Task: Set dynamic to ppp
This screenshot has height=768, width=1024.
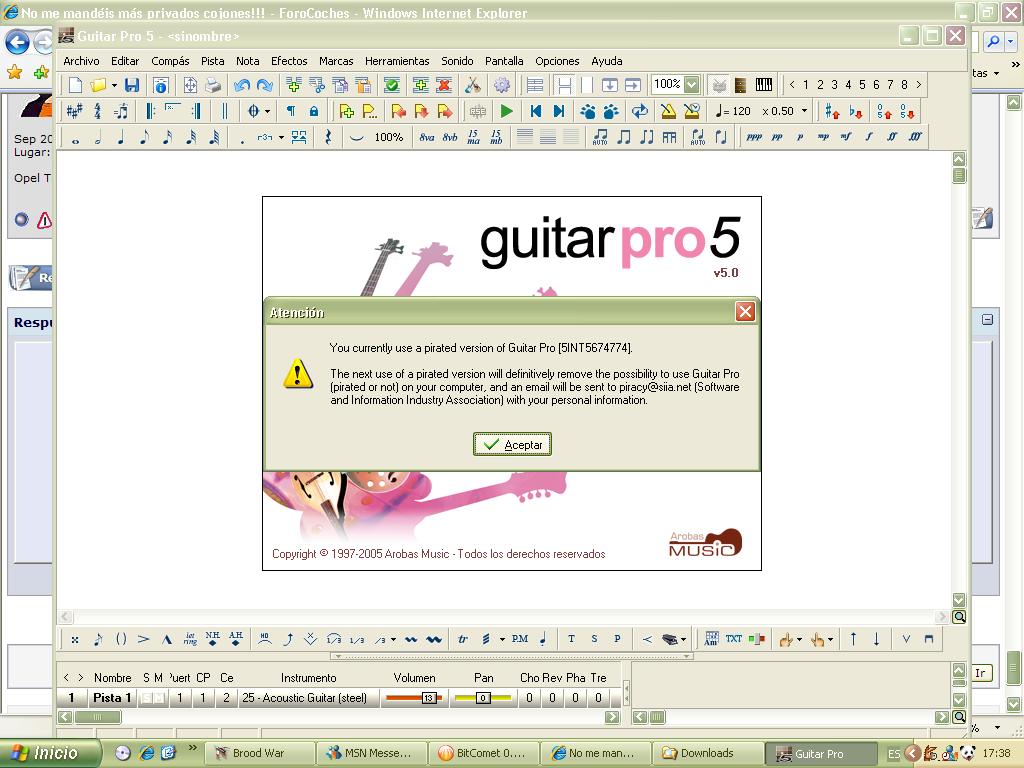Action: 754,137
